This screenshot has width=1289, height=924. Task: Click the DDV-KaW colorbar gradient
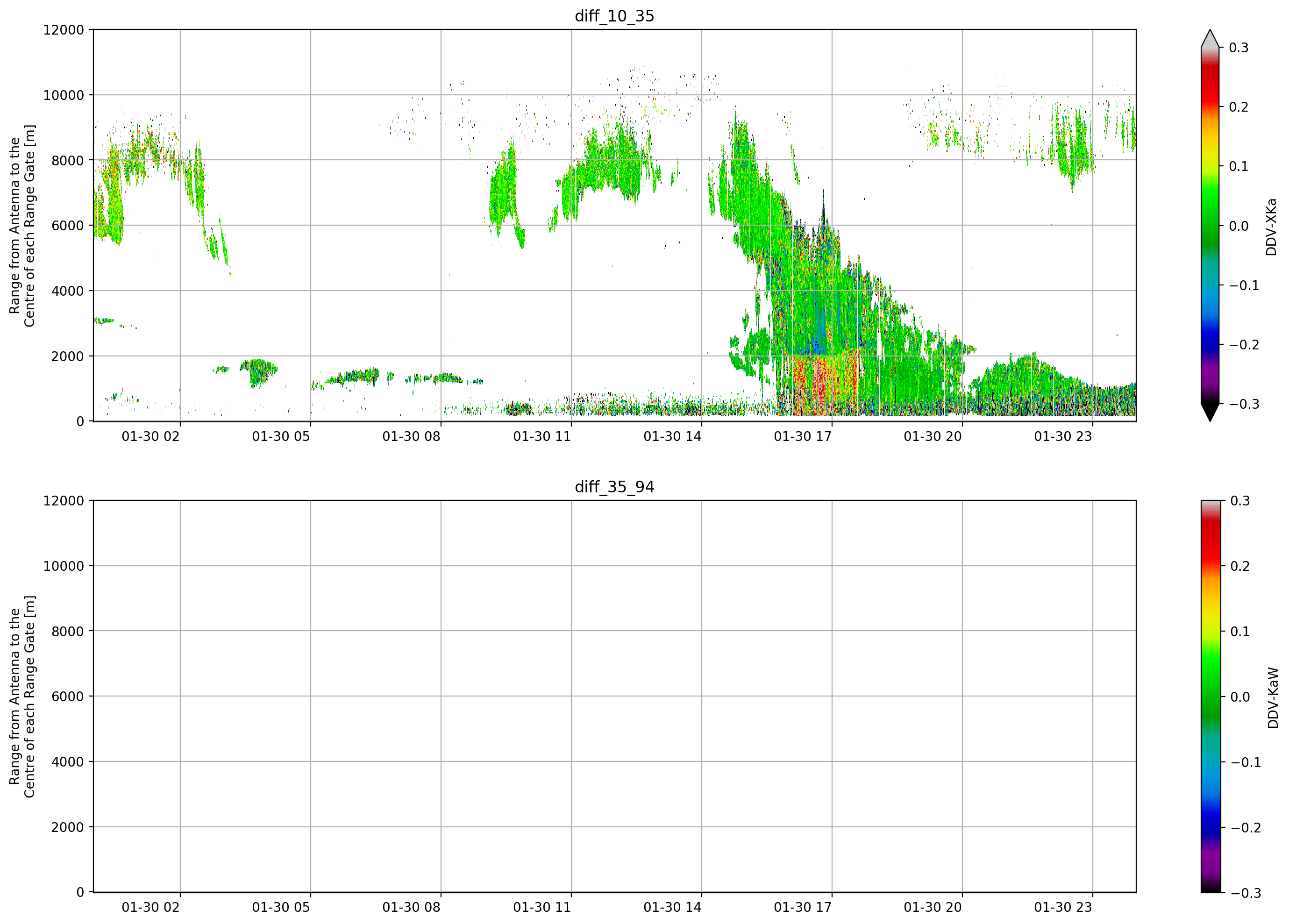[x=1210, y=696]
